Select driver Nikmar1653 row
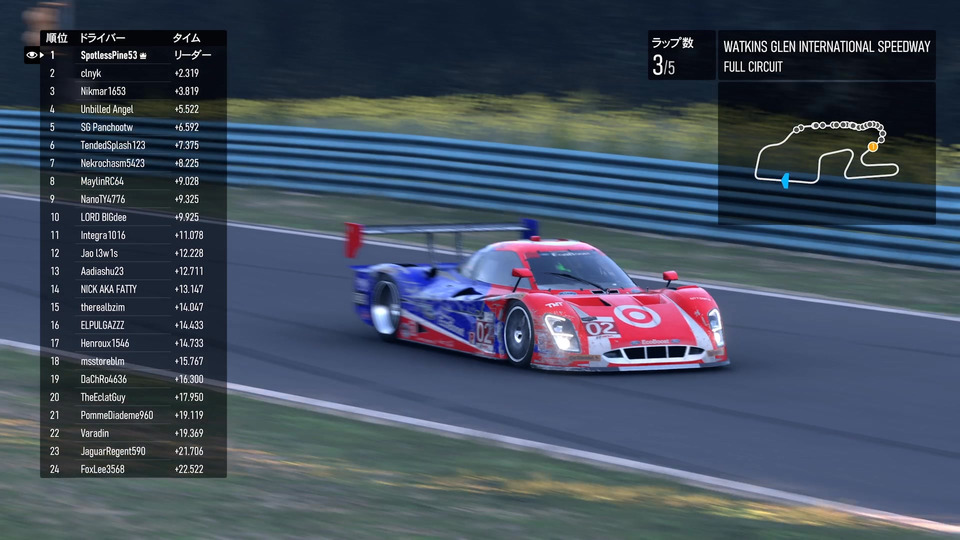The width and height of the screenshot is (960, 540). 133,91
